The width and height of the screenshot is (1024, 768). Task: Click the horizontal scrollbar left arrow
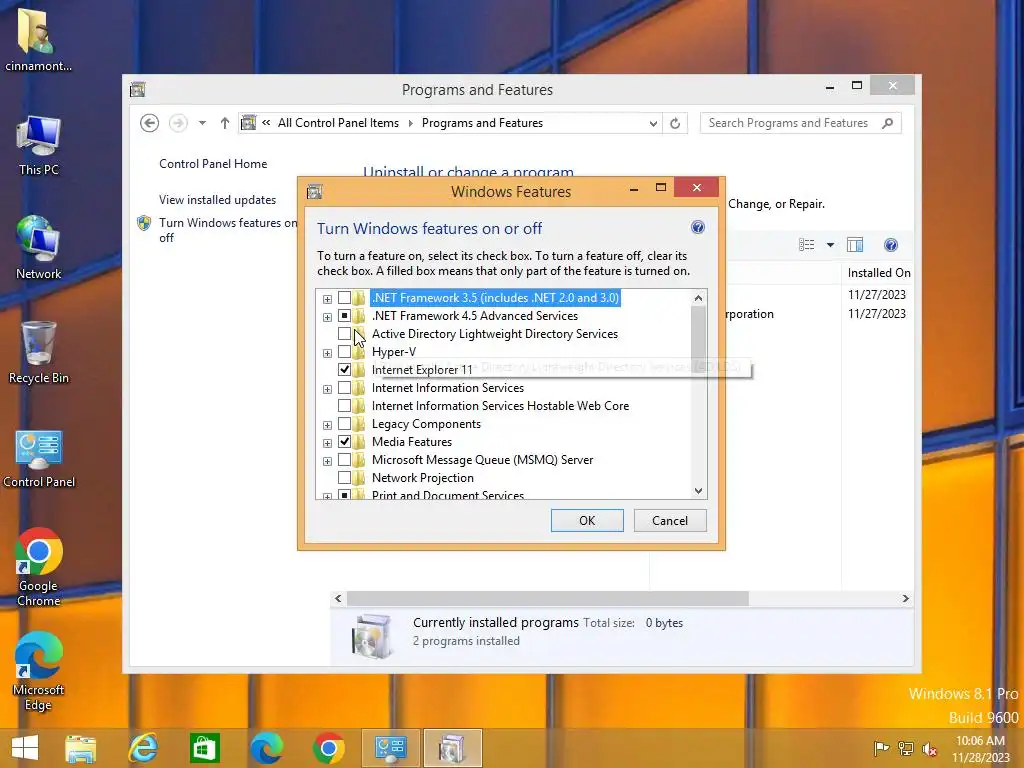point(338,598)
